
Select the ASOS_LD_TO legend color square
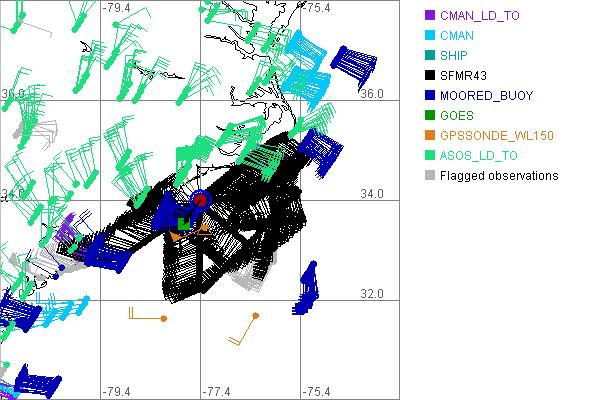point(430,155)
